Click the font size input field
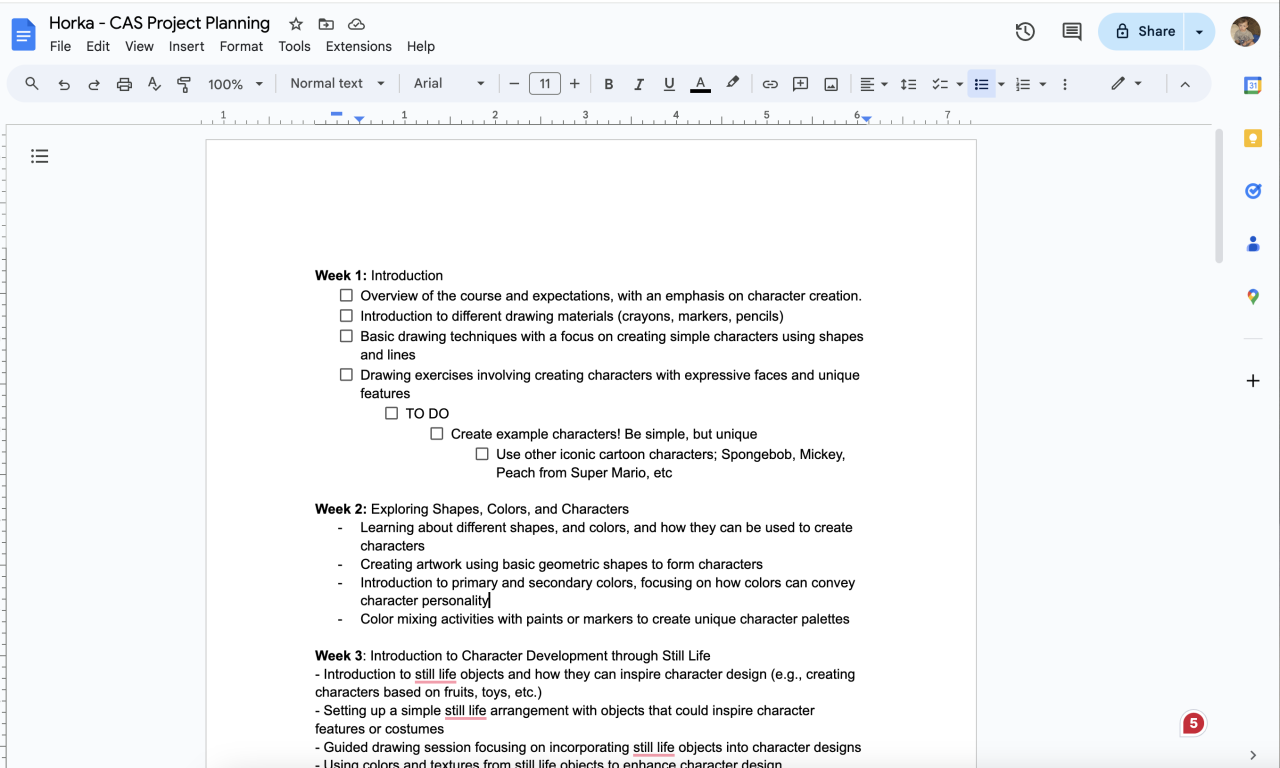The width and height of the screenshot is (1280, 768). point(544,84)
